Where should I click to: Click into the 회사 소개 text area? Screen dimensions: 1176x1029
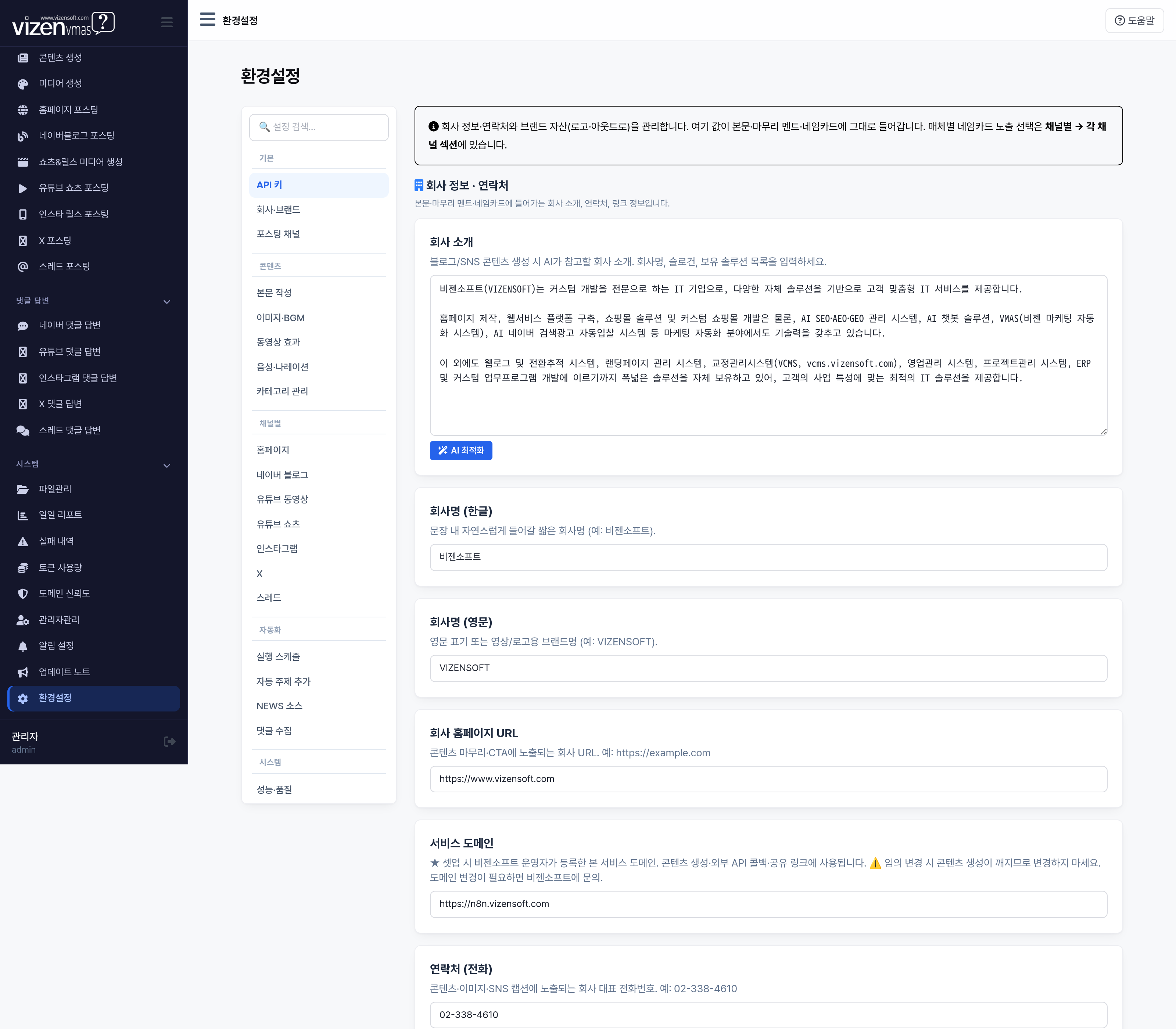point(768,355)
